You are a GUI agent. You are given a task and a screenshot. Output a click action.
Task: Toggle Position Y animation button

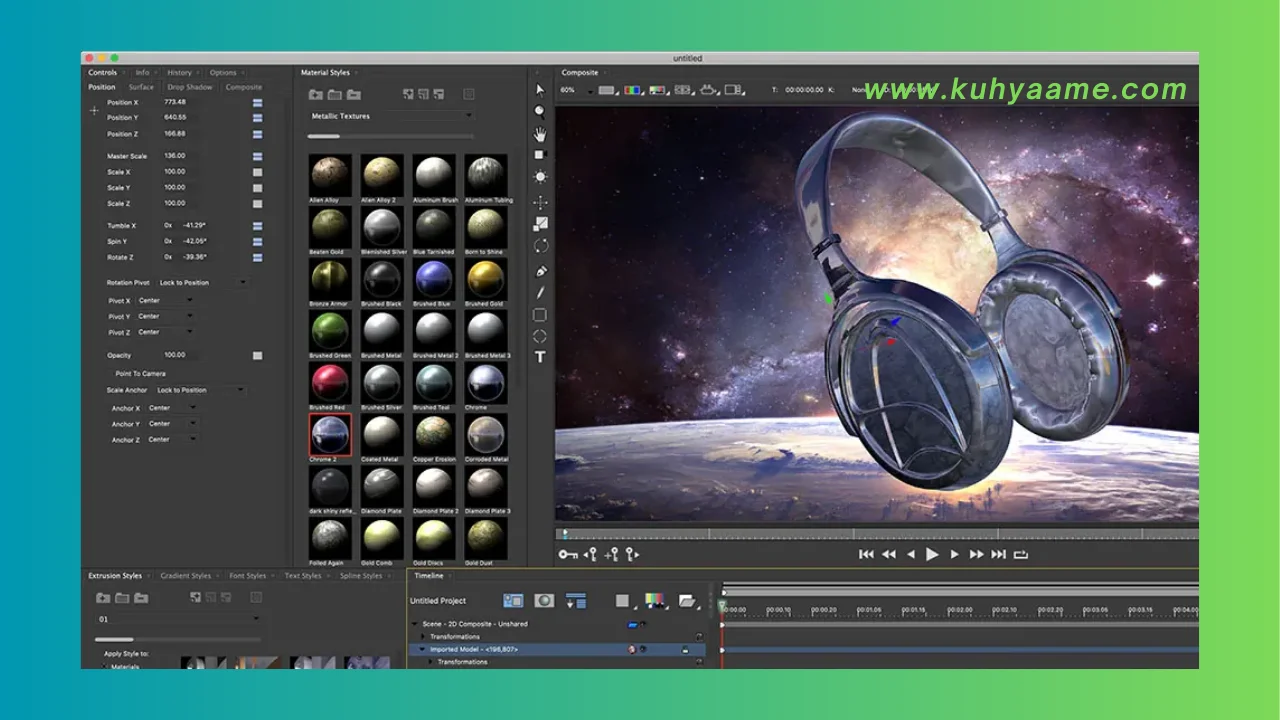click(x=257, y=118)
